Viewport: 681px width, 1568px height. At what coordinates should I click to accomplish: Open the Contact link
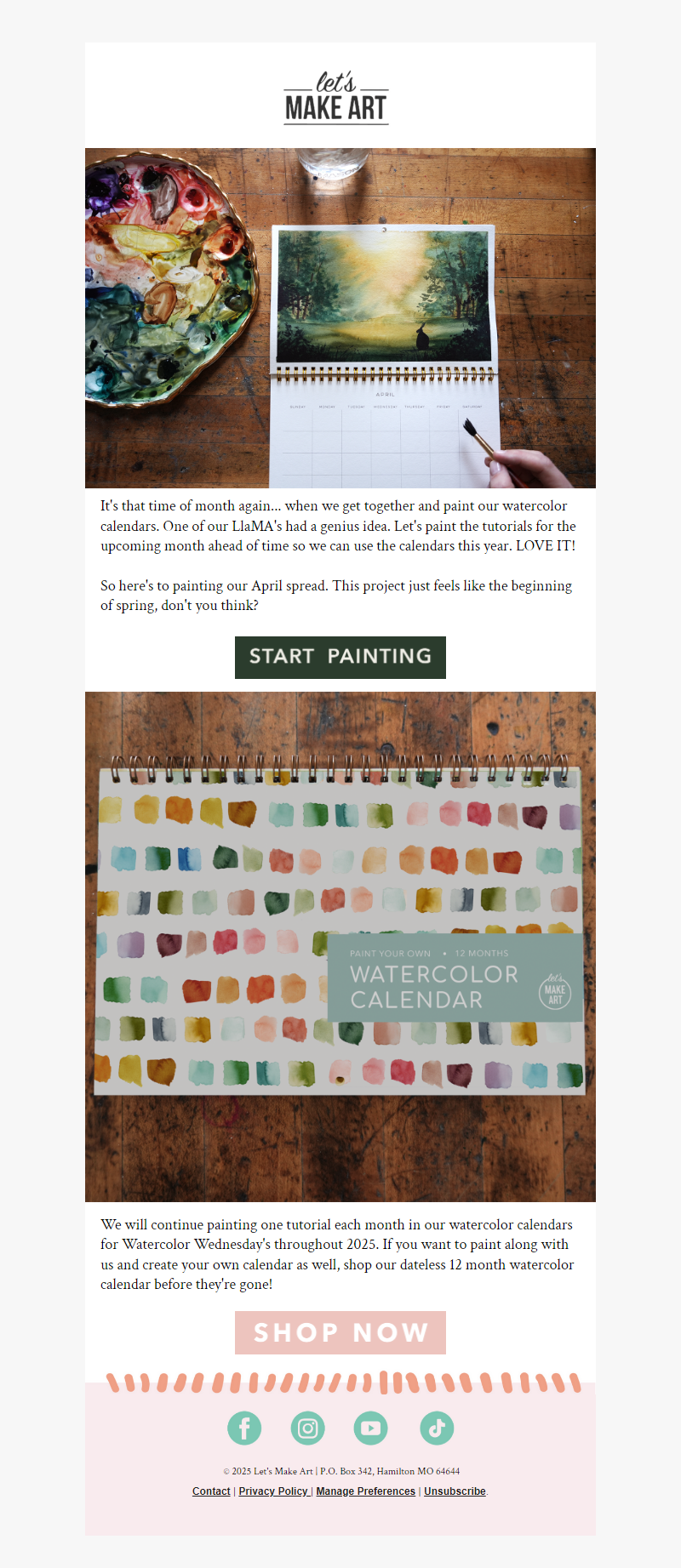[211, 1491]
